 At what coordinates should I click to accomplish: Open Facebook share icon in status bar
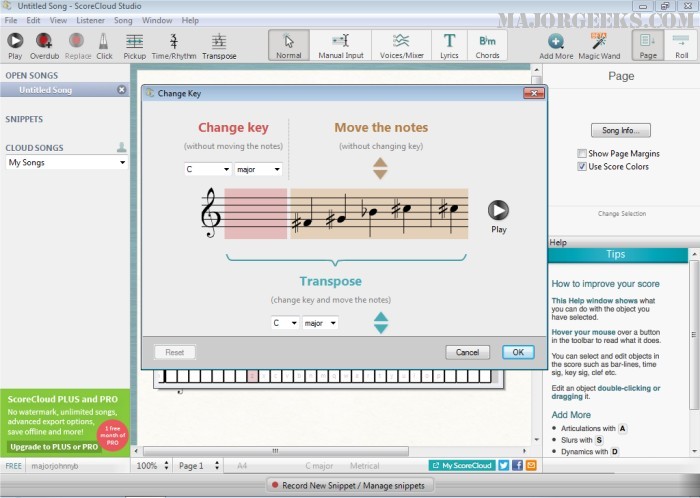tap(517, 465)
